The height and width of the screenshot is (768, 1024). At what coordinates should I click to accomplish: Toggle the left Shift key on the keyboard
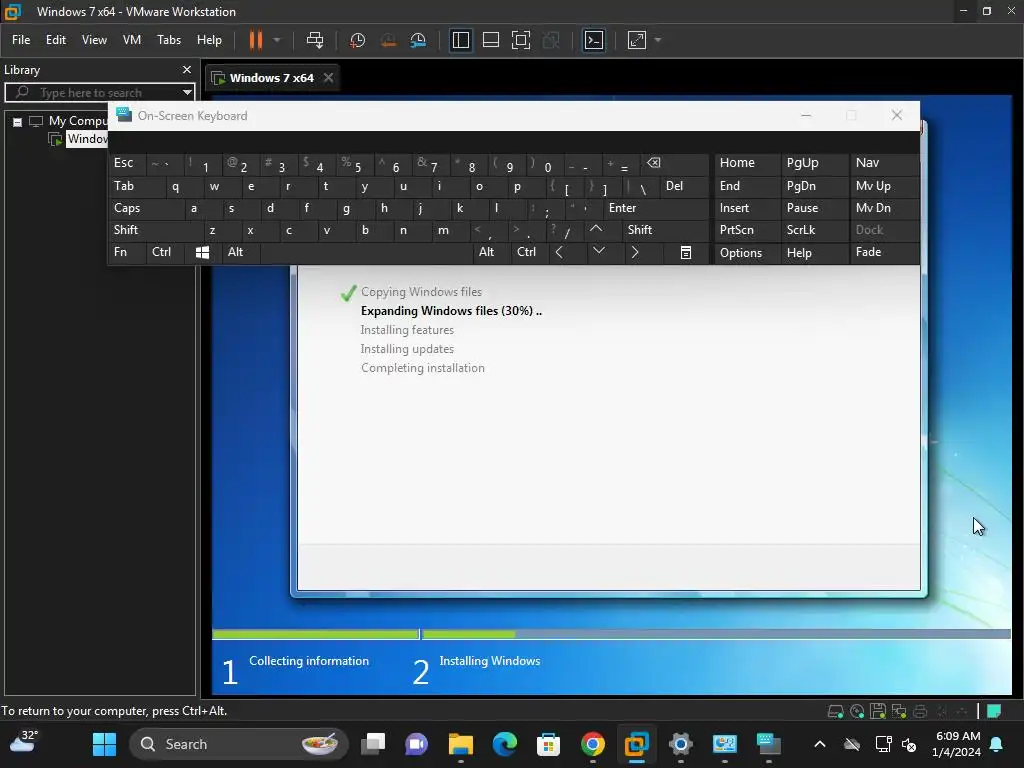(x=155, y=230)
